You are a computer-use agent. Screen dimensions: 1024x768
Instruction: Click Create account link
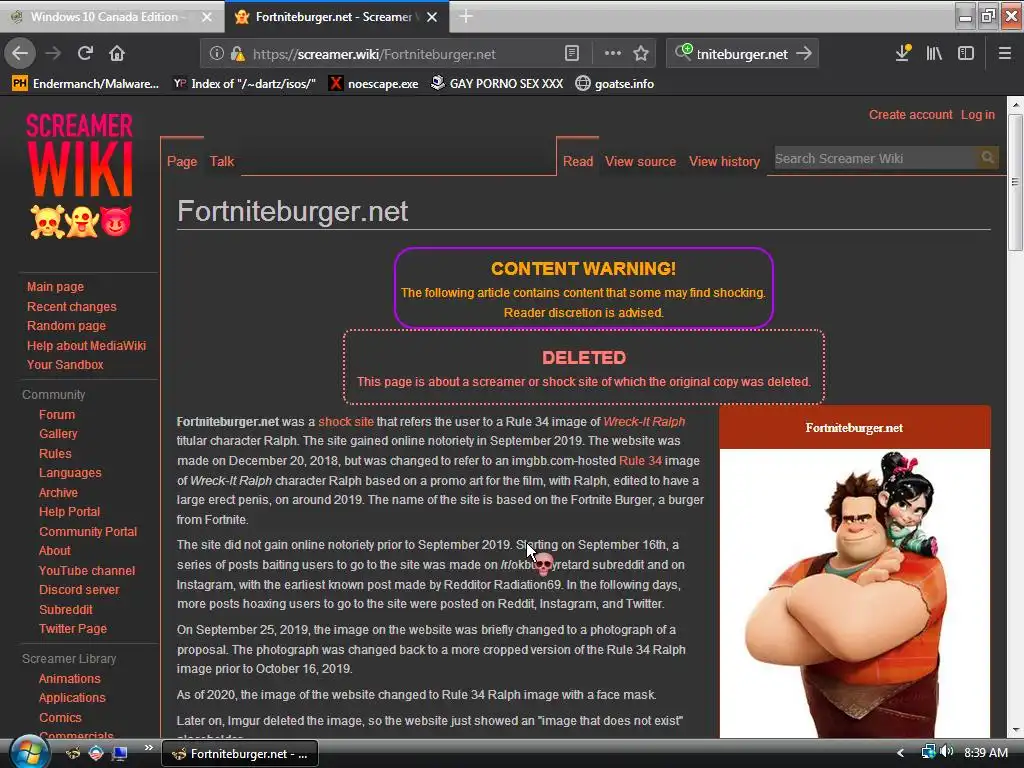click(910, 115)
